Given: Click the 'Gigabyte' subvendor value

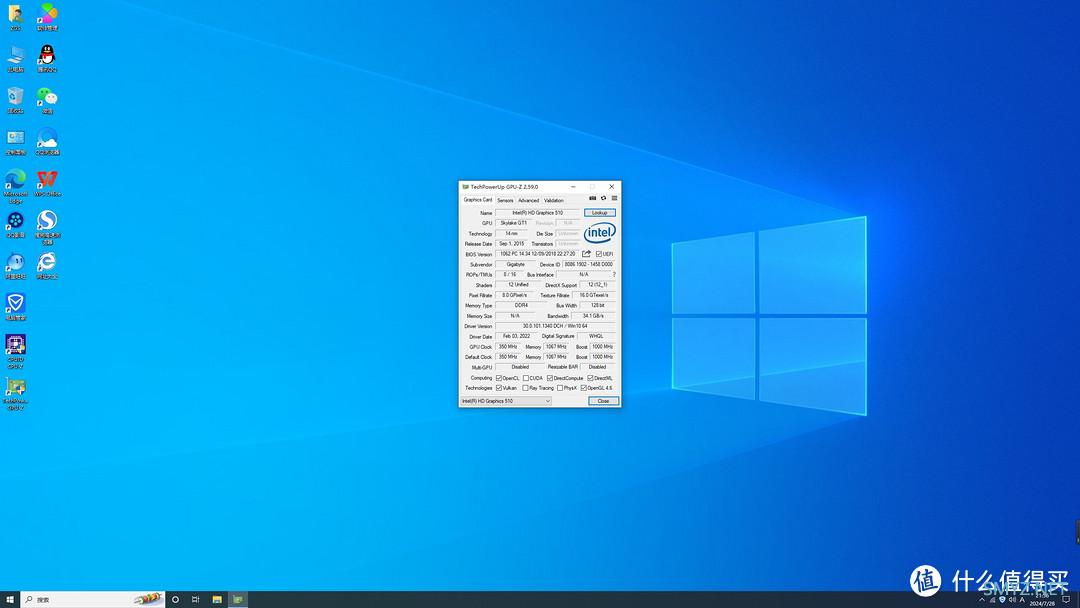Looking at the screenshot, I should tap(515, 264).
